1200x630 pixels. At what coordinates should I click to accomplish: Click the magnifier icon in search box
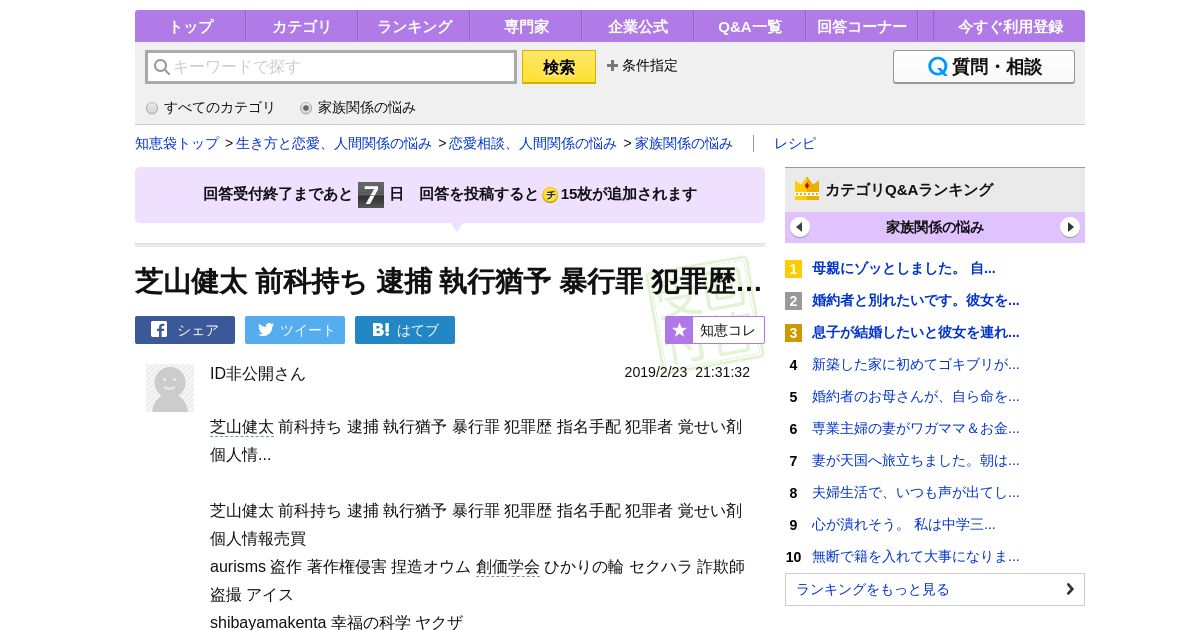coord(161,67)
